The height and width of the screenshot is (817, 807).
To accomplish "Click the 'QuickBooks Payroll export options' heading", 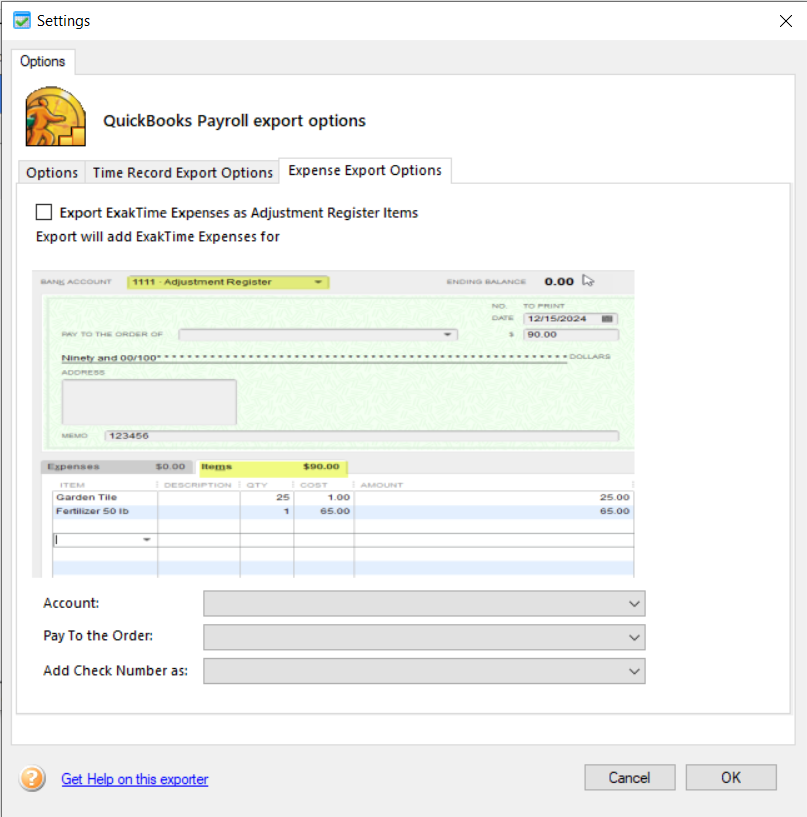I will coord(234,121).
